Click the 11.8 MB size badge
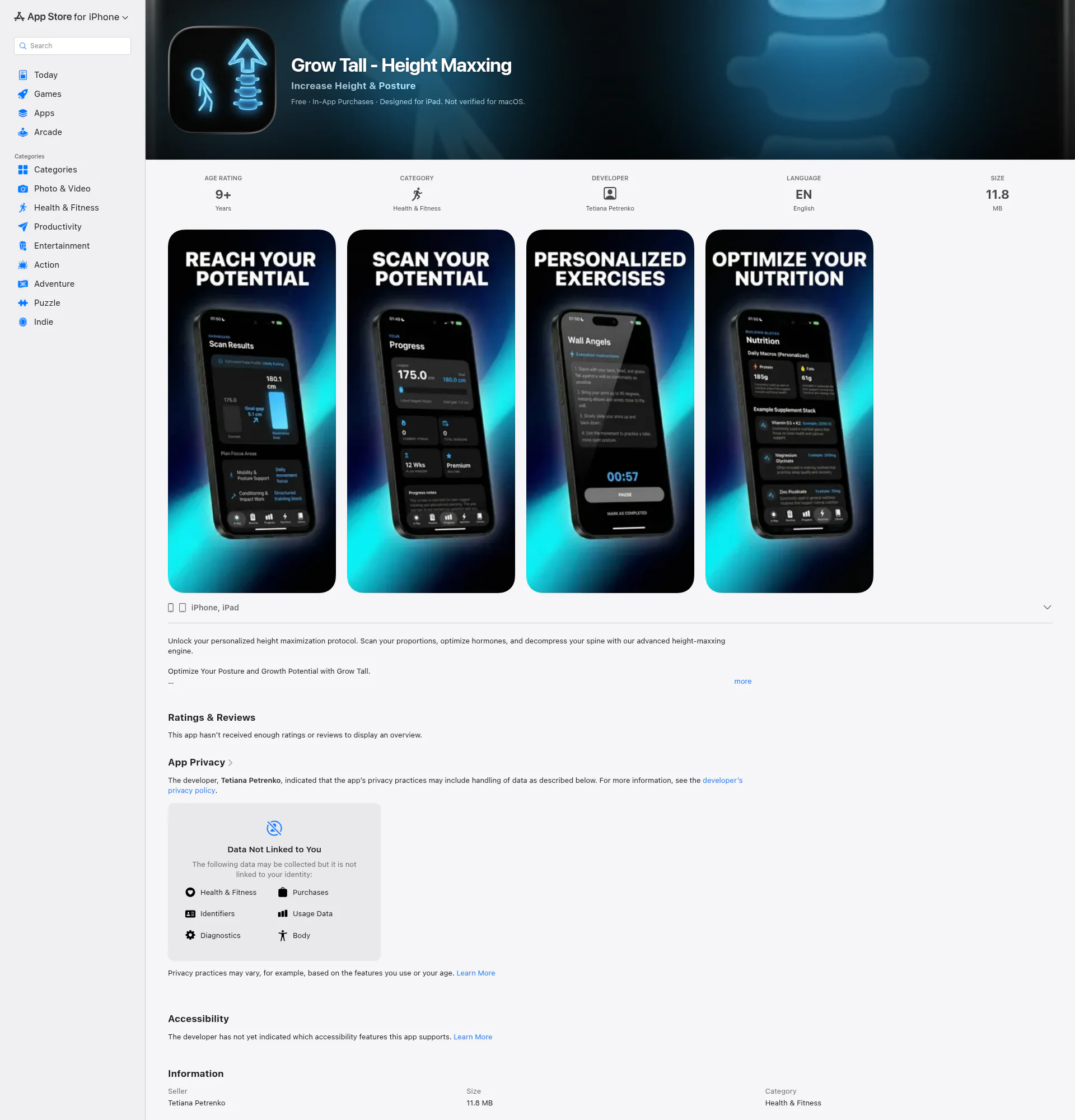The height and width of the screenshot is (1120, 1075). (997, 195)
